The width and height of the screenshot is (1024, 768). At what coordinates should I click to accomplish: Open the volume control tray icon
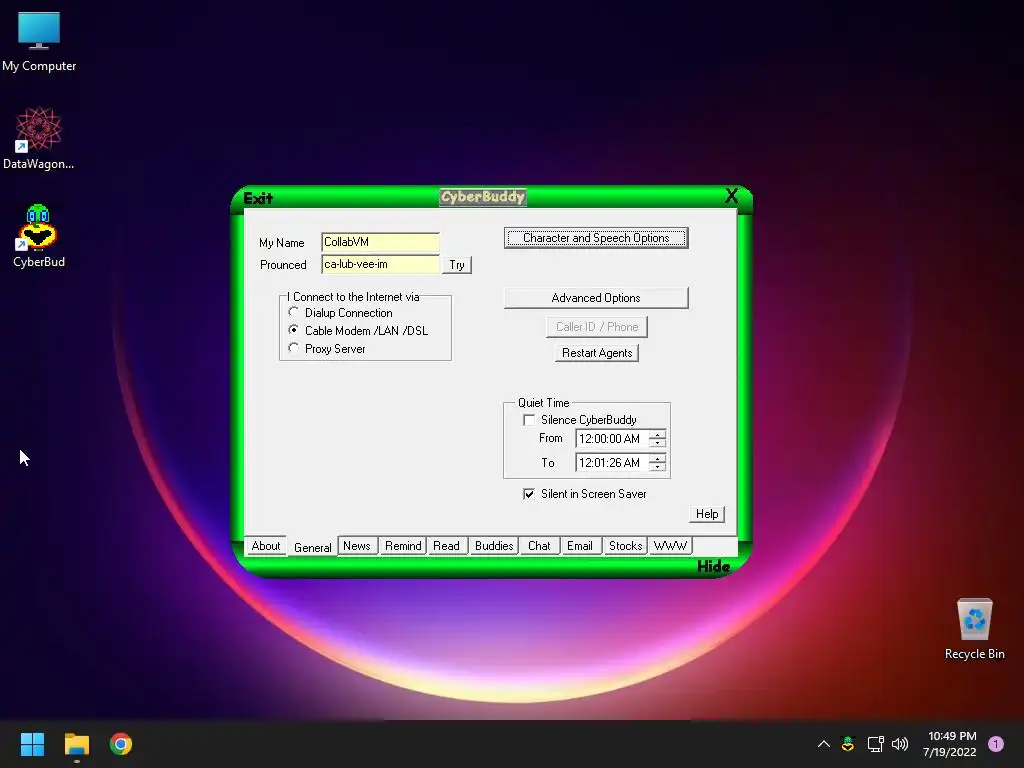(900, 744)
